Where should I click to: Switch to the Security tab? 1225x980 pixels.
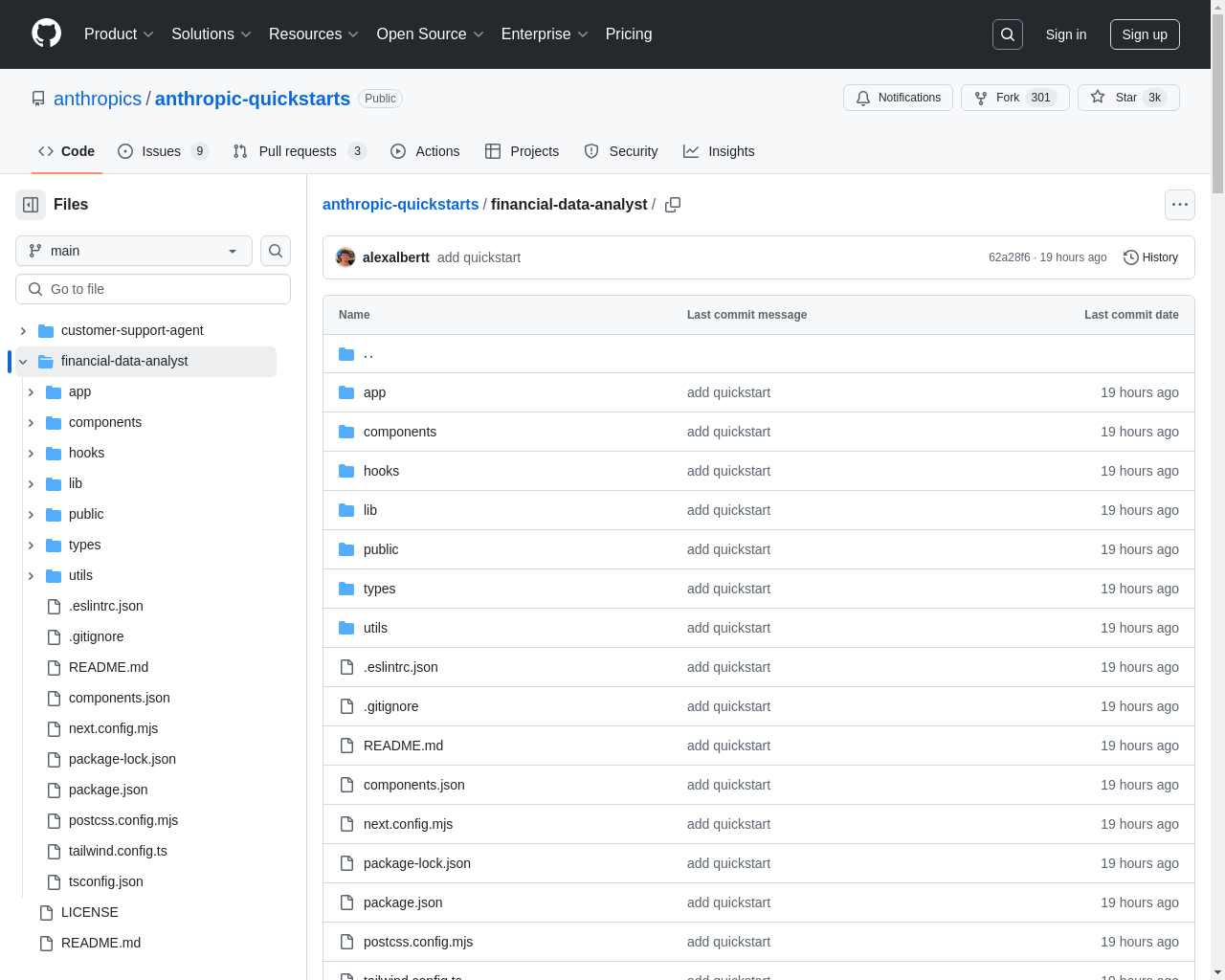(x=621, y=151)
